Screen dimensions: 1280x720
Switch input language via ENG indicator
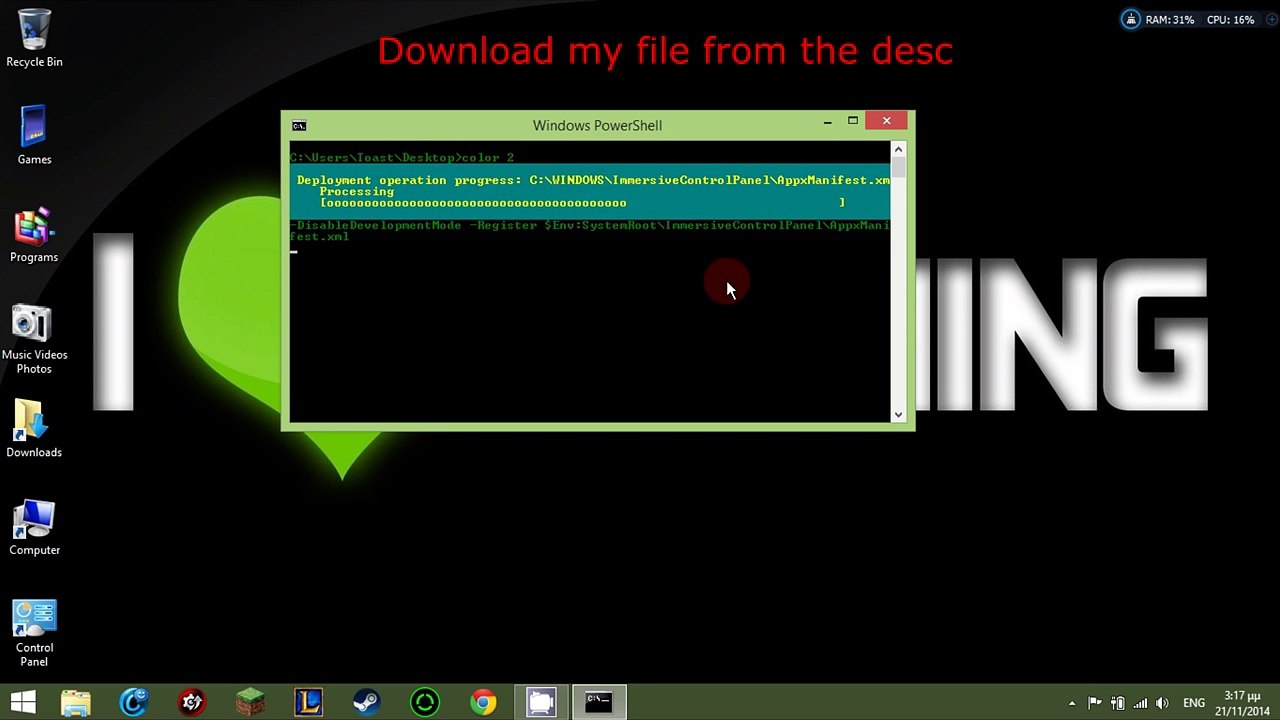coord(1194,703)
